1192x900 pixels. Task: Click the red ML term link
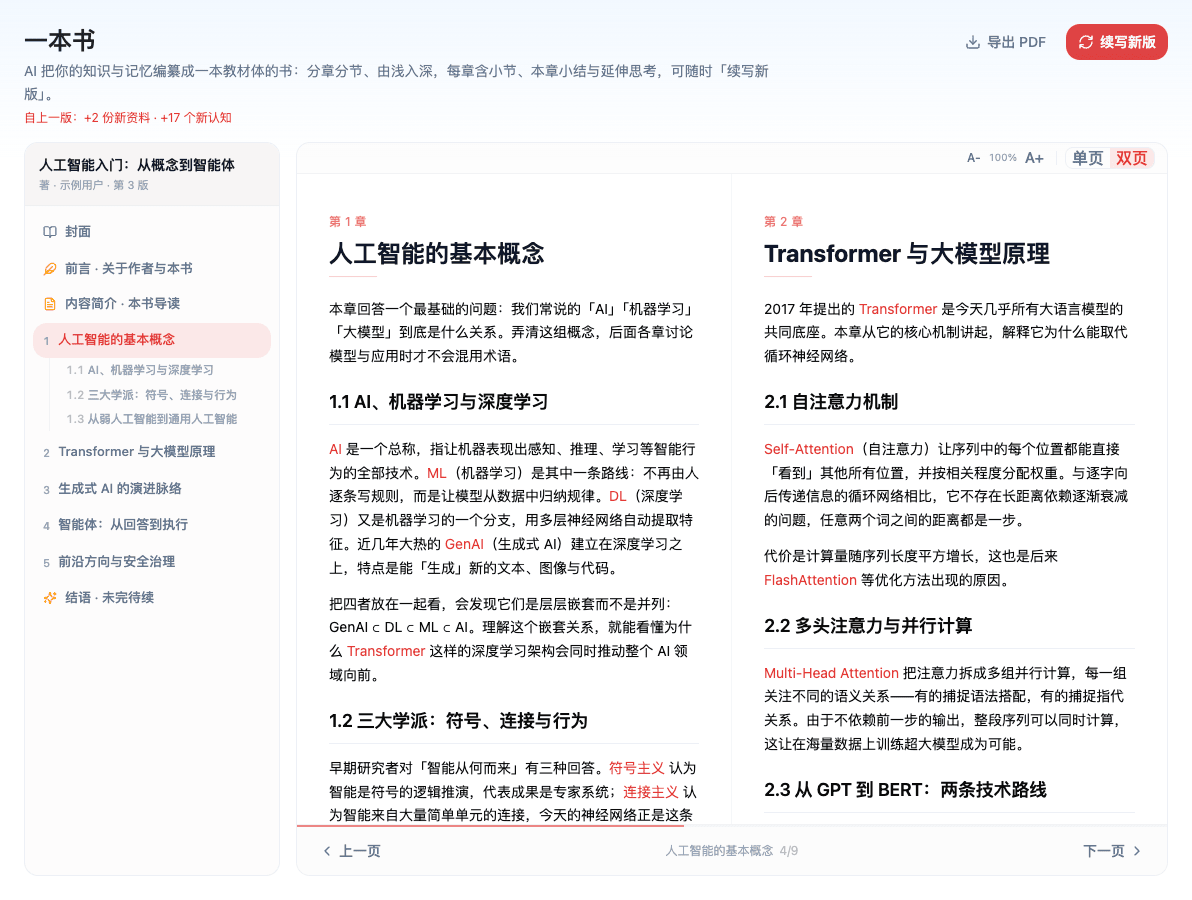436,473
